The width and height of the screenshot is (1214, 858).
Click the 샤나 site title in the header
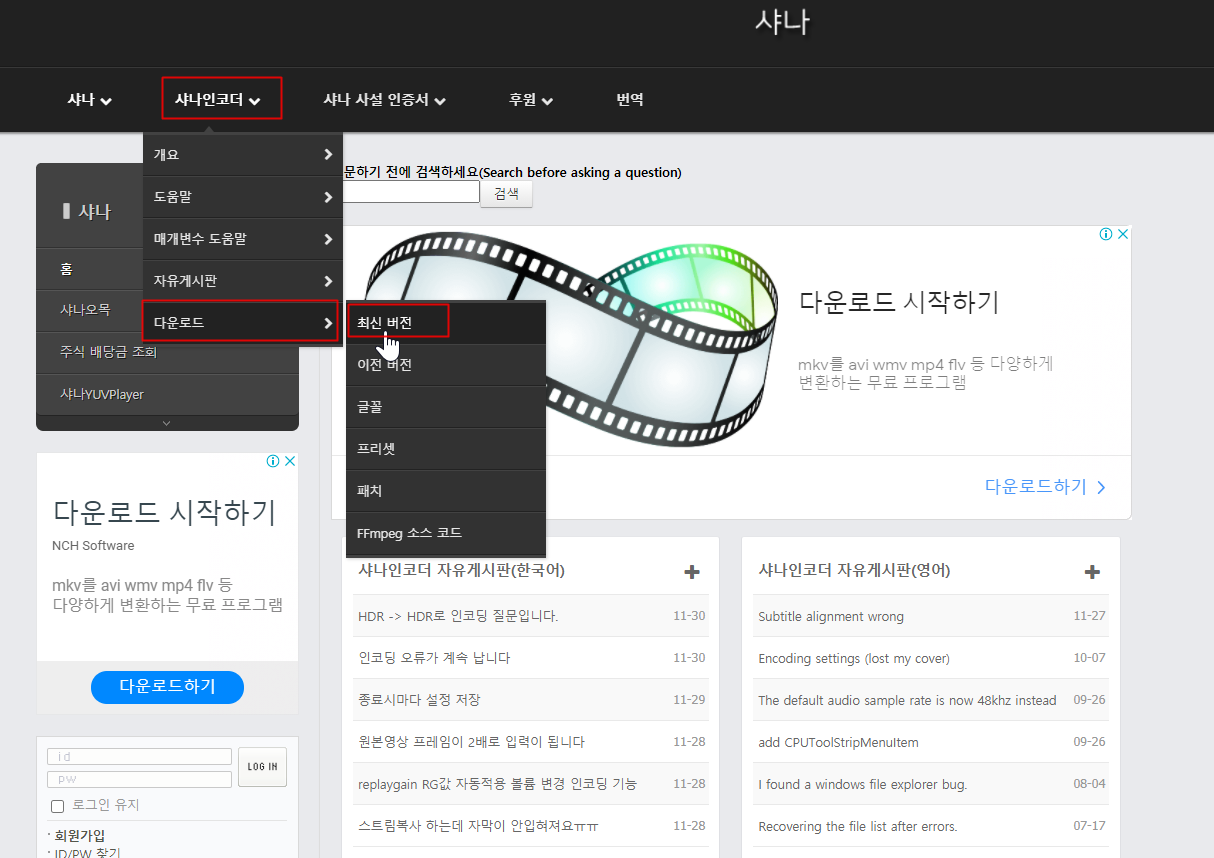pyautogui.click(x=782, y=22)
